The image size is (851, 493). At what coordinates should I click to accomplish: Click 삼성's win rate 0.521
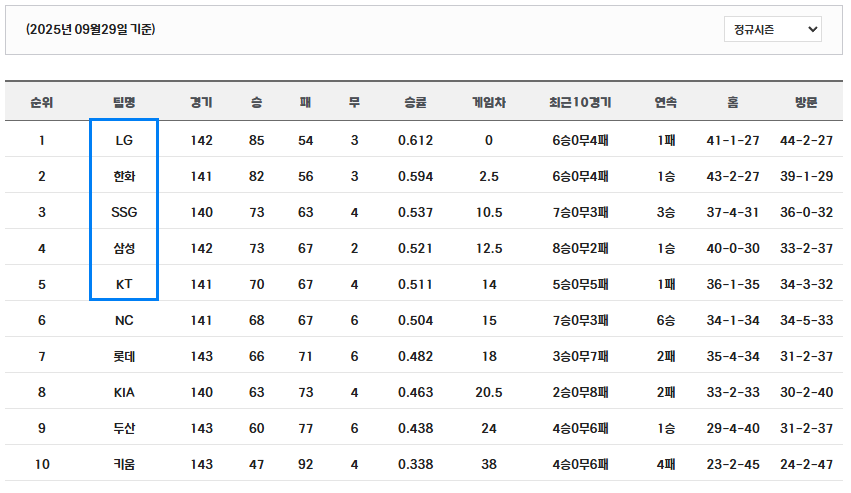pos(415,249)
